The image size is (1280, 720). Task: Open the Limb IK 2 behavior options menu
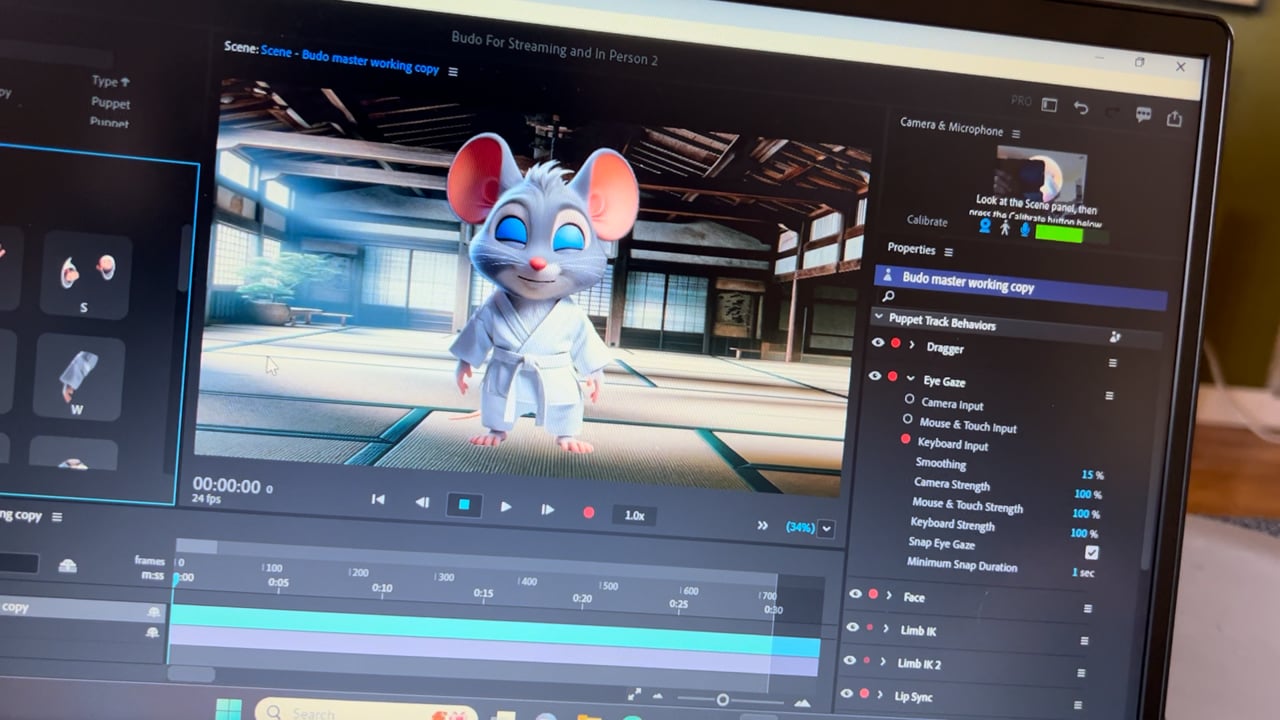1081,674
